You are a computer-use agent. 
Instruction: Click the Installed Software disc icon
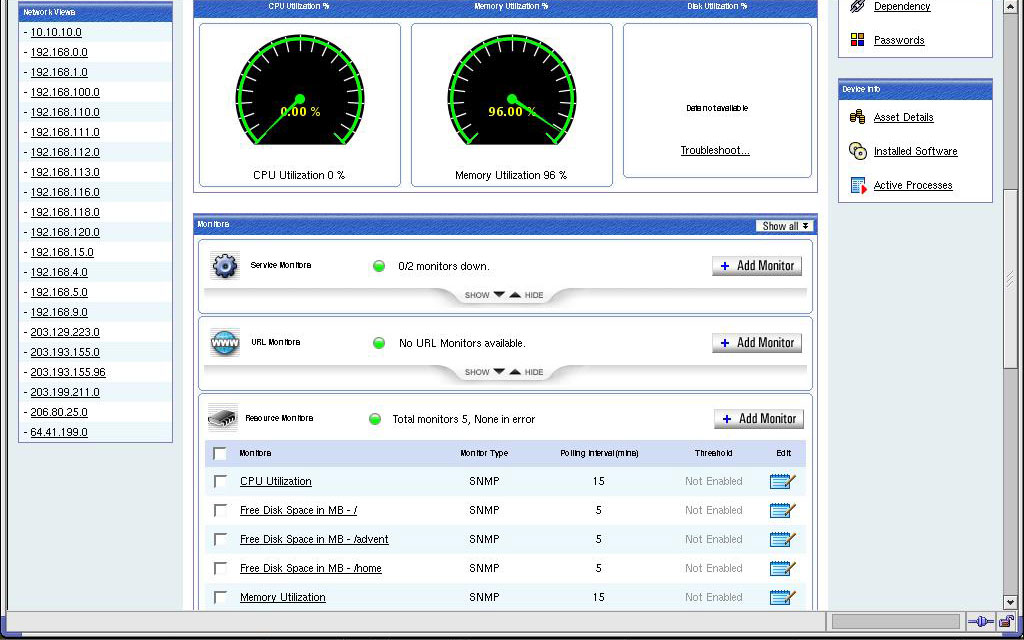click(x=857, y=151)
